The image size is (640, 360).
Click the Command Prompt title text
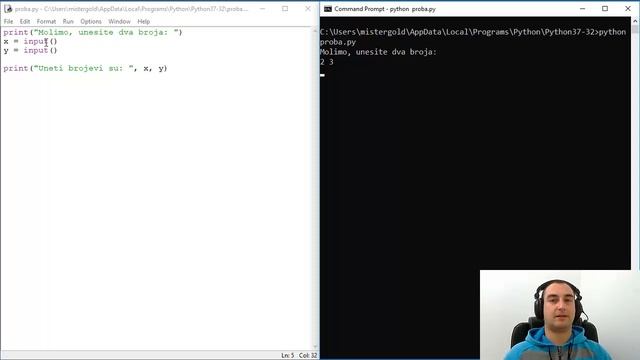[x=385, y=9]
